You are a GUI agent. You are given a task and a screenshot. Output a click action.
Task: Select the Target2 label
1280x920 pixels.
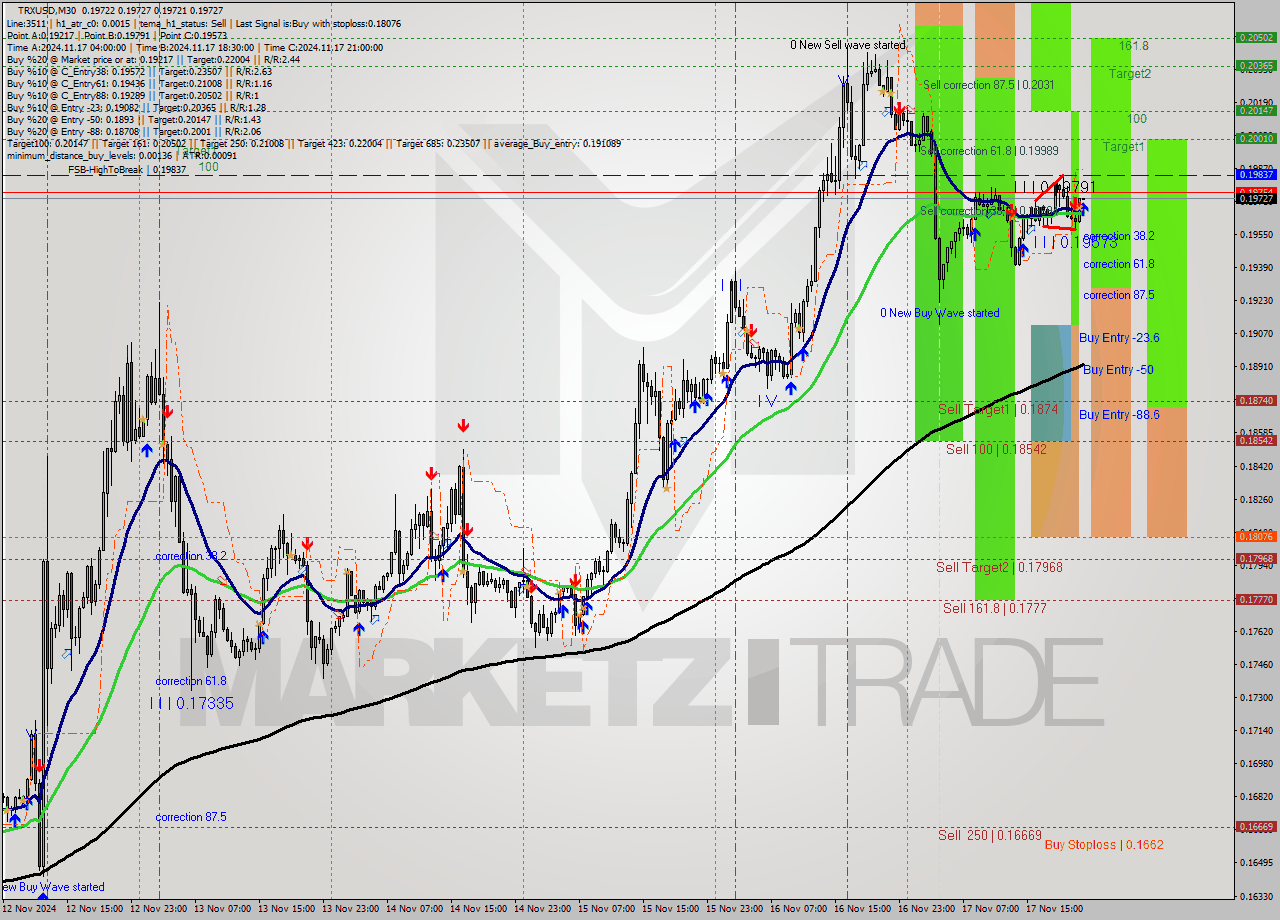pos(1129,74)
